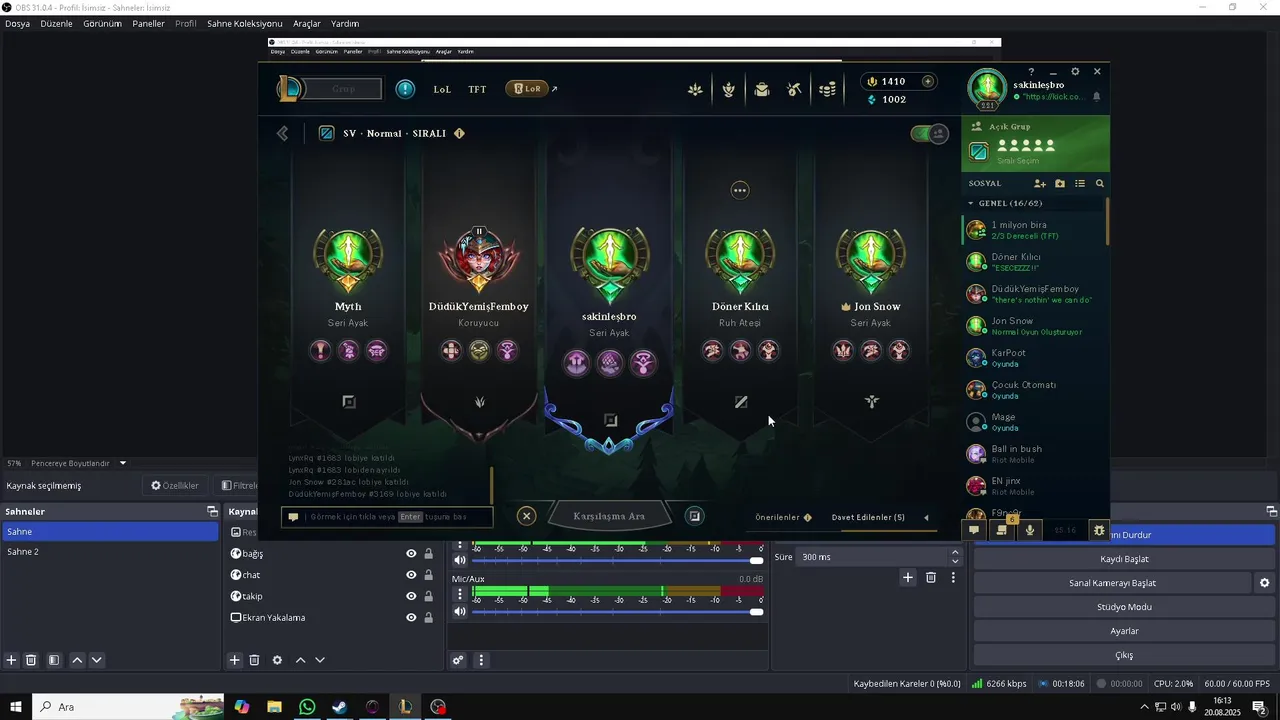Open transition three-dot properties menu
The image size is (1280, 720).
point(953,577)
